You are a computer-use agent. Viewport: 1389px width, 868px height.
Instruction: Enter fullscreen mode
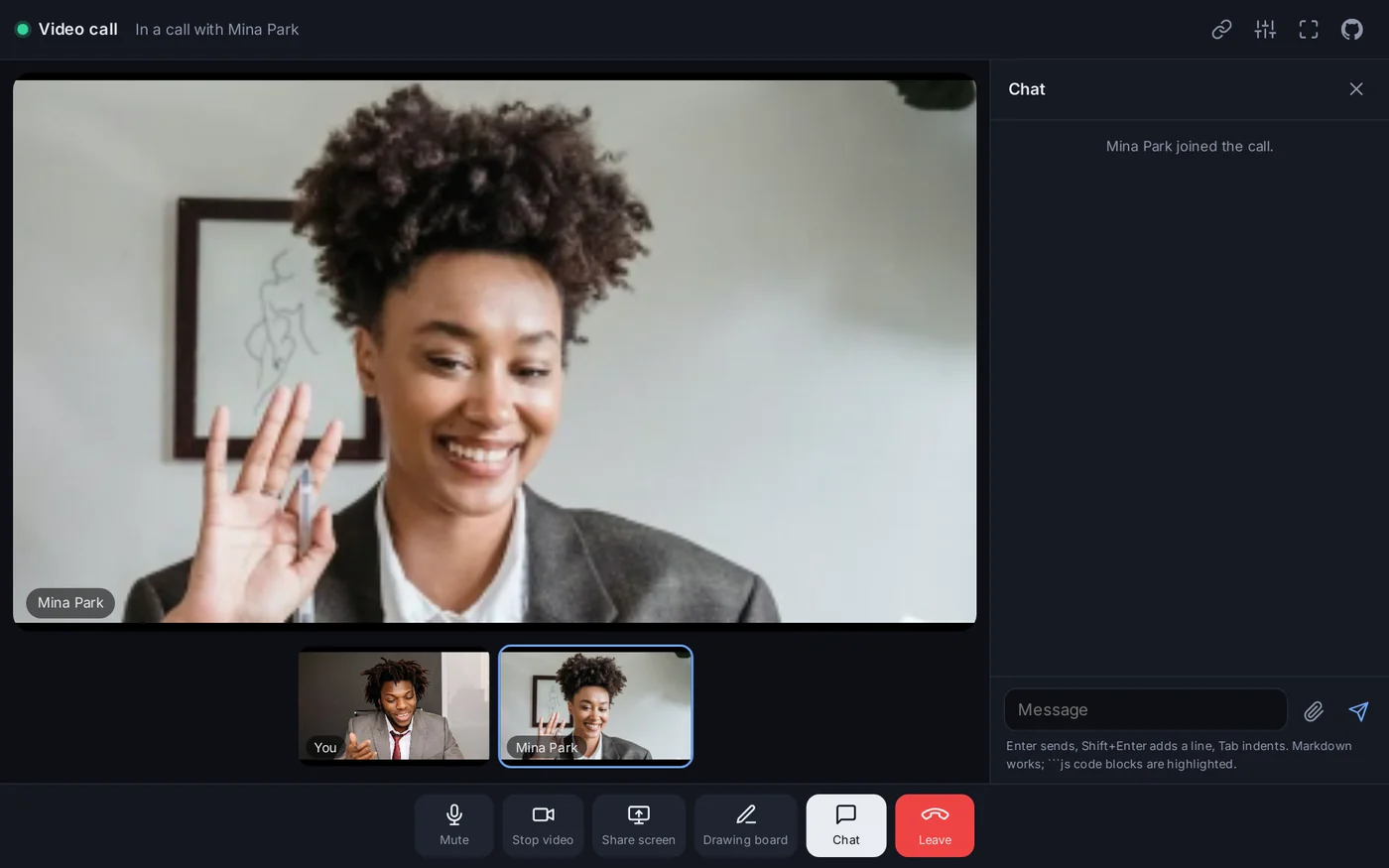tap(1309, 30)
